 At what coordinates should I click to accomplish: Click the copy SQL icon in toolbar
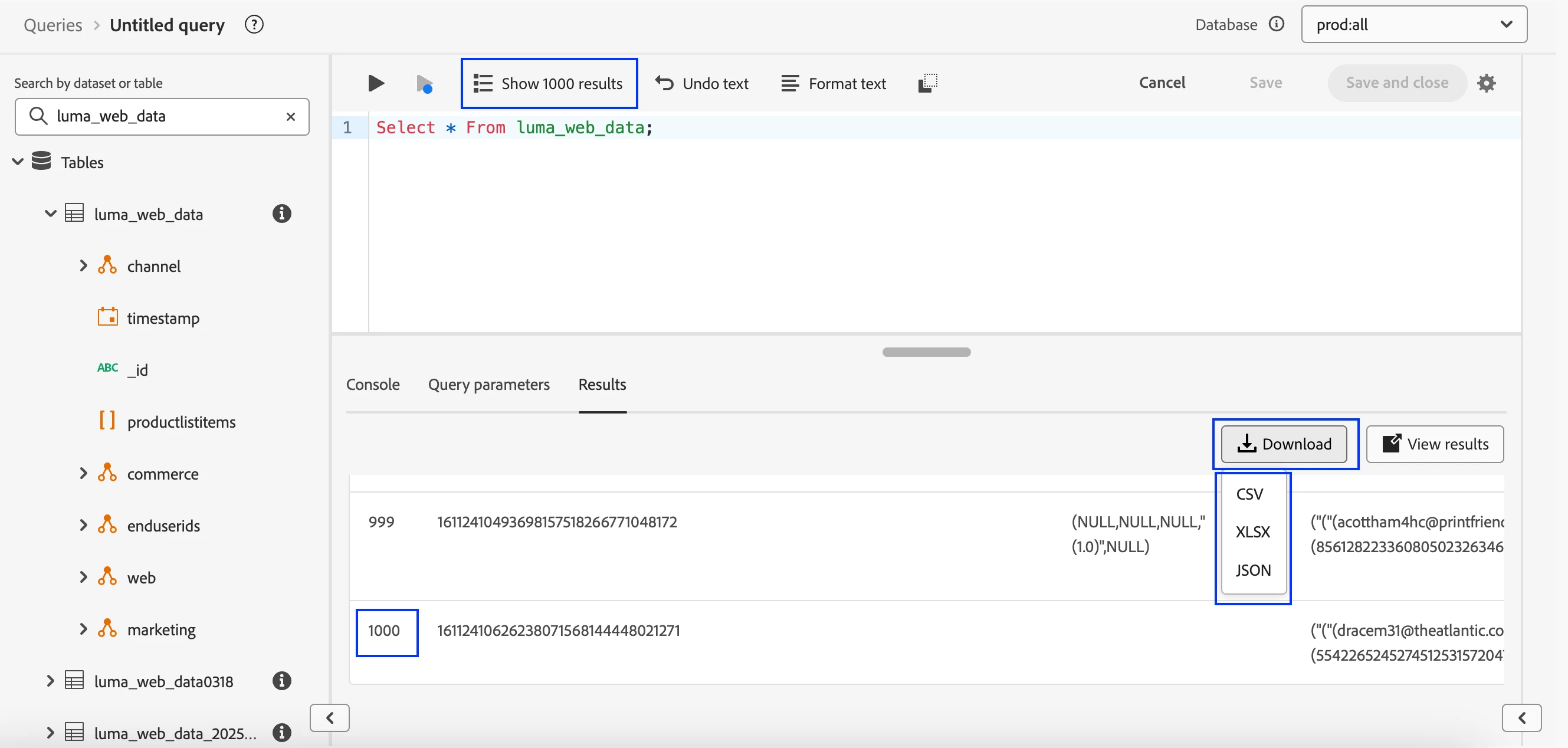click(x=927, y=83)
